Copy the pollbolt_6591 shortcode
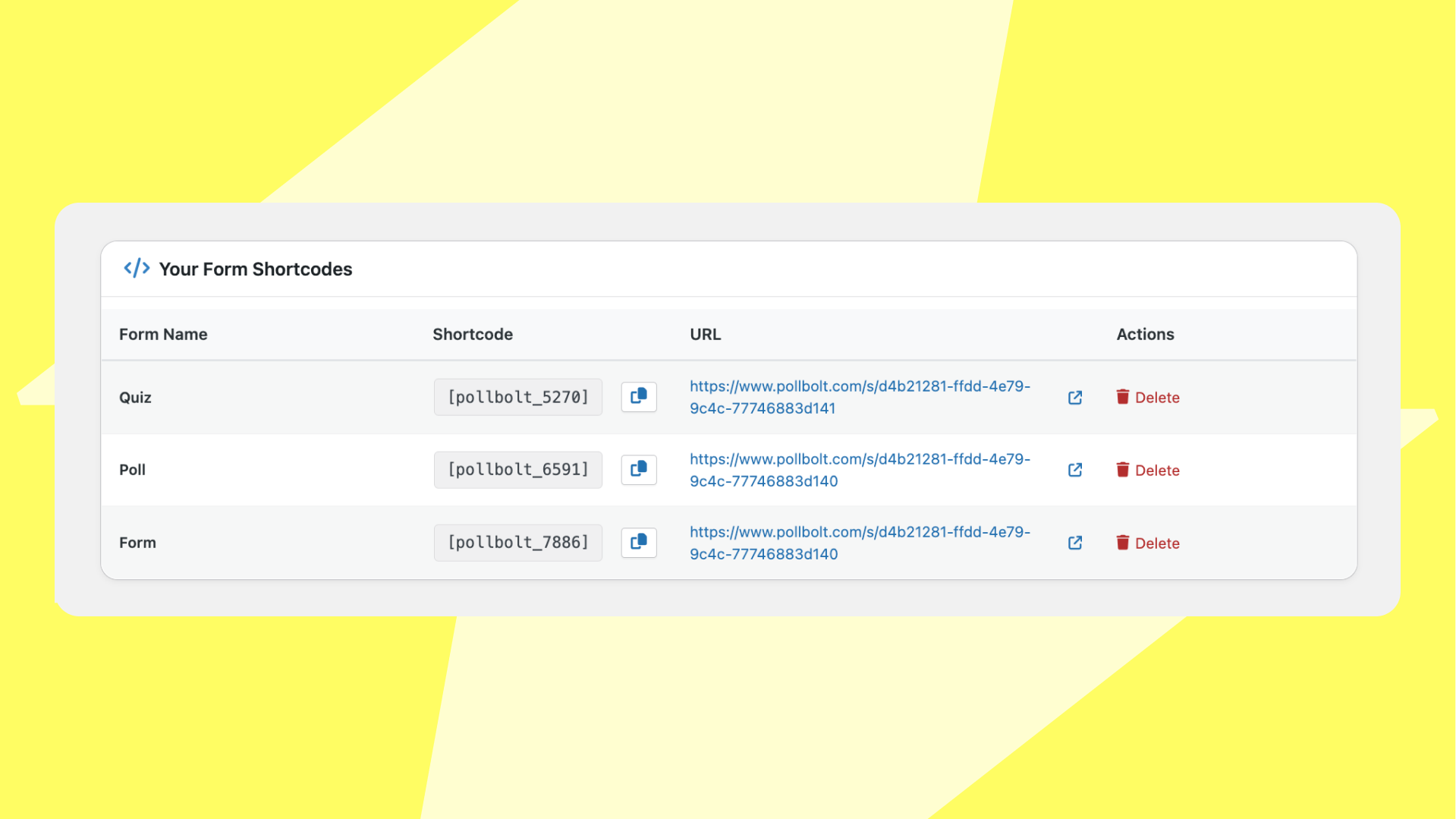 [x=638, y=470]
